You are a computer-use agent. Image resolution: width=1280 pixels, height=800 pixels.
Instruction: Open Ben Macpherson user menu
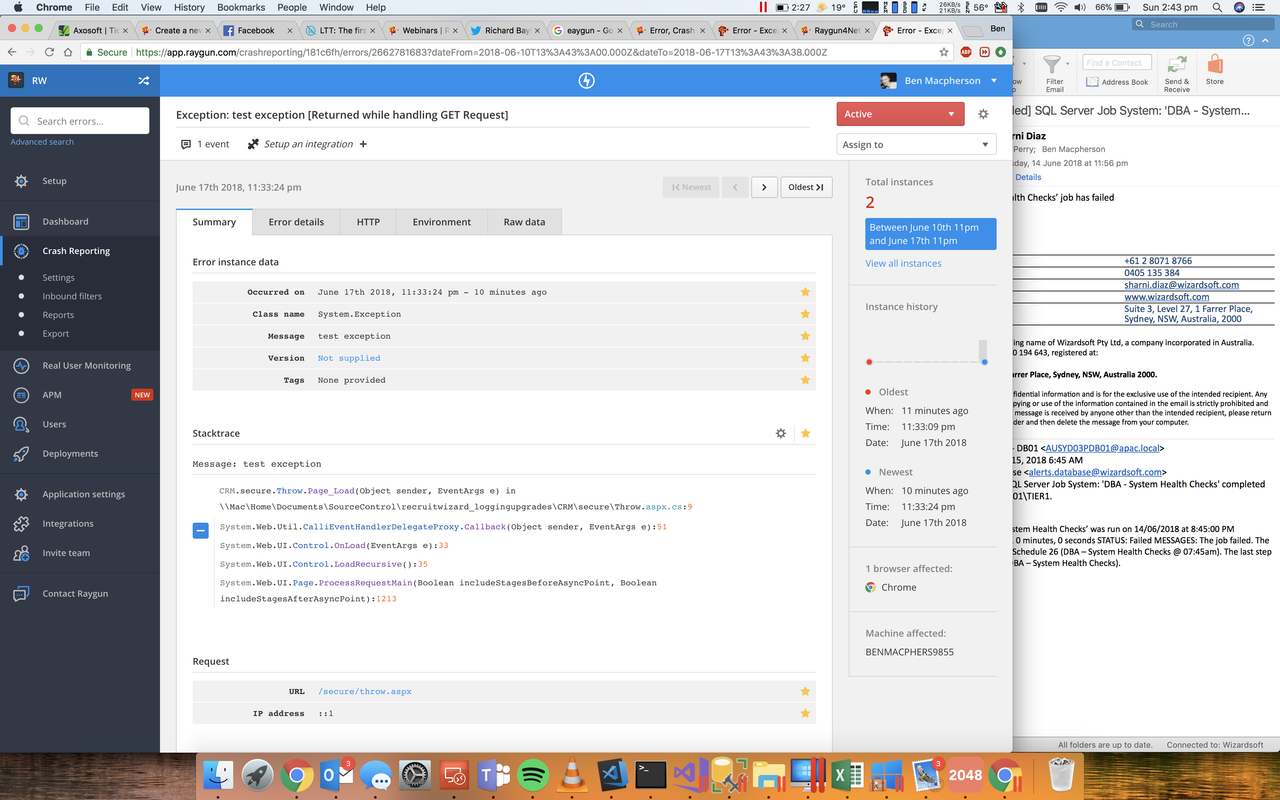coord(939,80)
